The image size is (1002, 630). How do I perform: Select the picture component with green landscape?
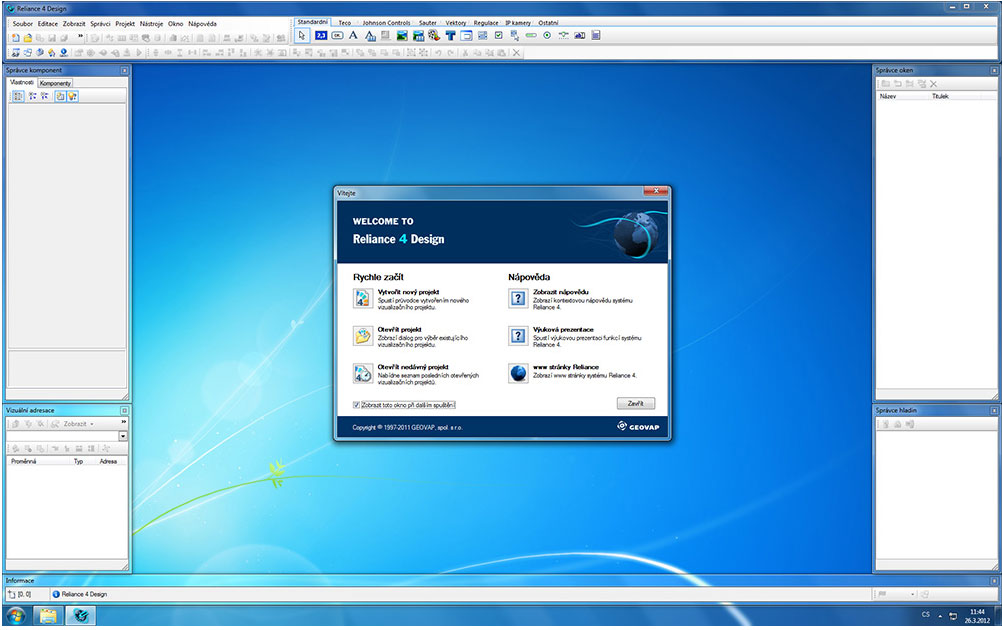[402, 35]
